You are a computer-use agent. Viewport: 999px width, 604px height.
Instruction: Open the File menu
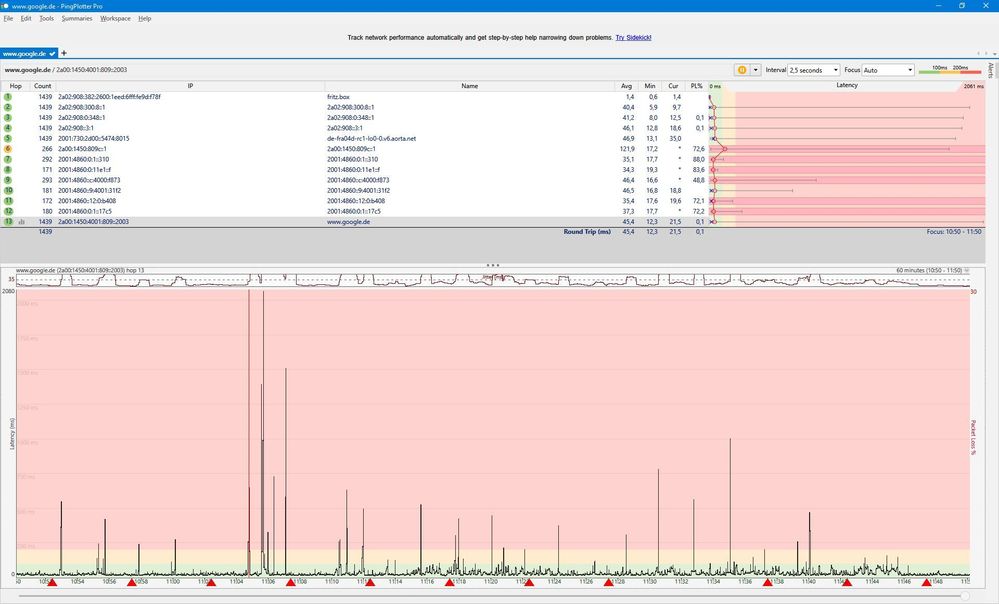[8, 18]
